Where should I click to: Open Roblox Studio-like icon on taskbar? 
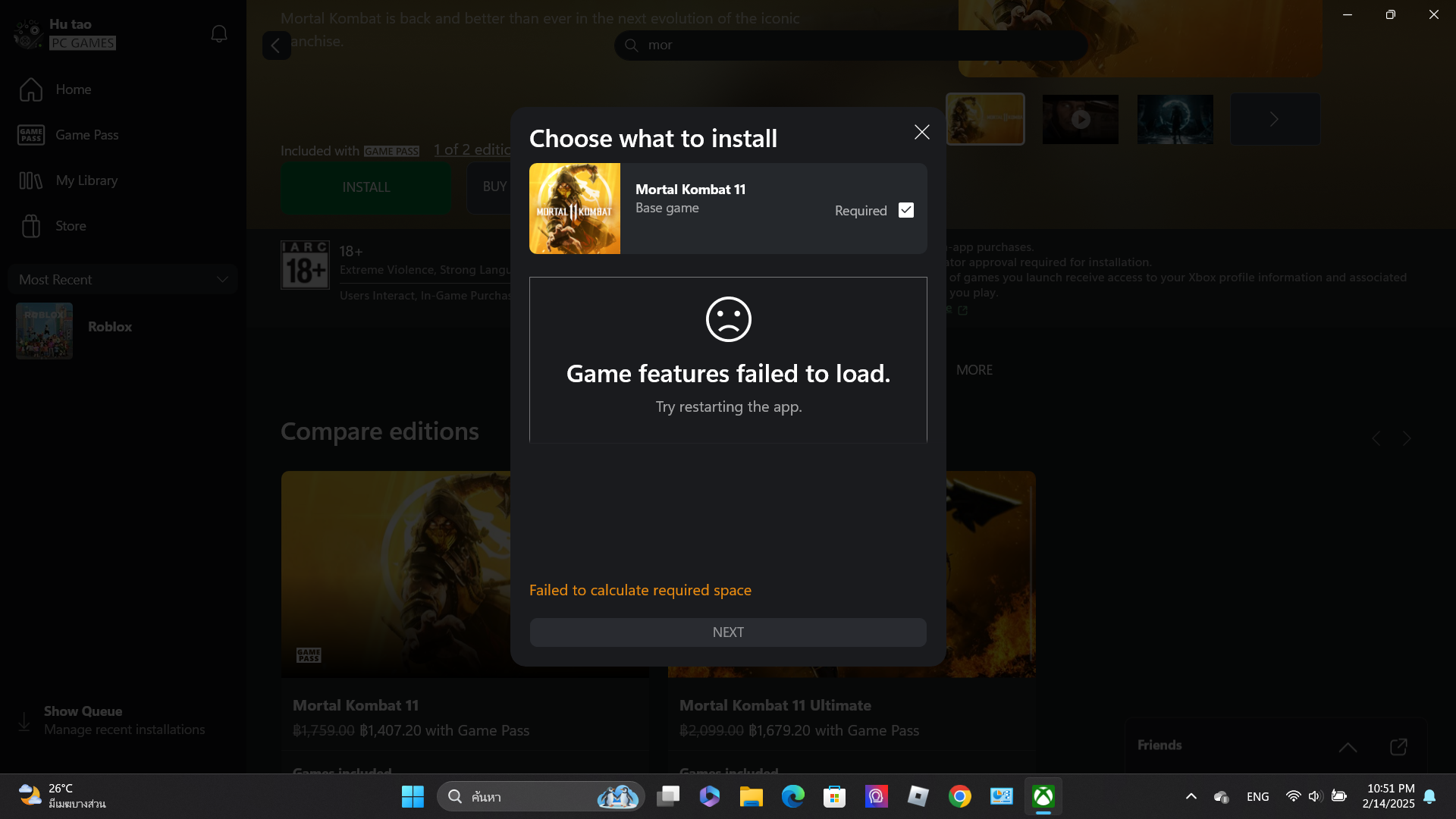(918, 797)
